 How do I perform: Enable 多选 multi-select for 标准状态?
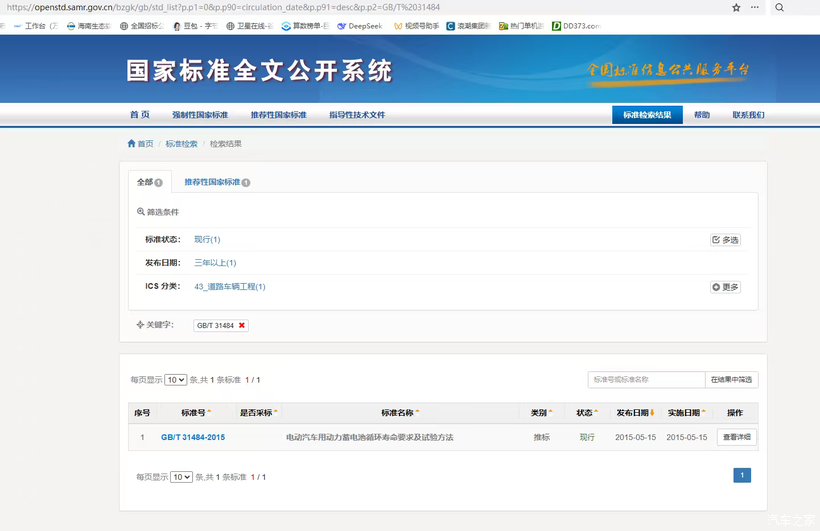725,240
